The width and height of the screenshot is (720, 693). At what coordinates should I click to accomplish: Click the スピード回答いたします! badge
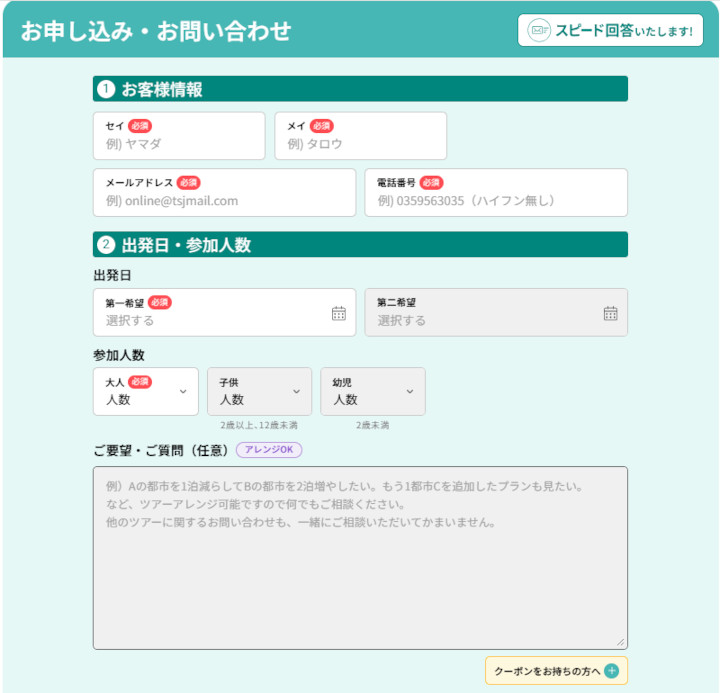[x=610, y=30]
